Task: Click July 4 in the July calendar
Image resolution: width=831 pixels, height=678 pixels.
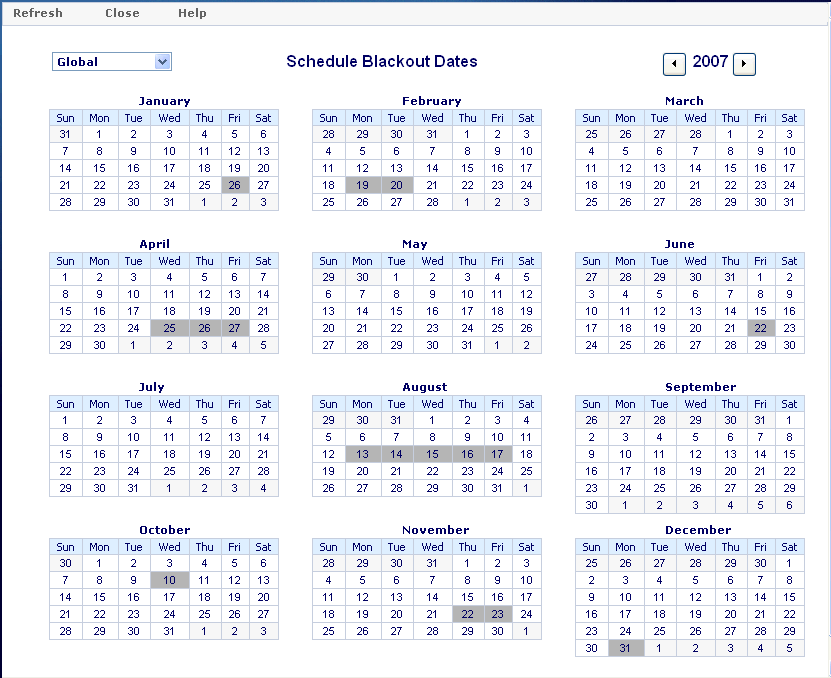Action: pyautogui.click(x=170, y=420)
